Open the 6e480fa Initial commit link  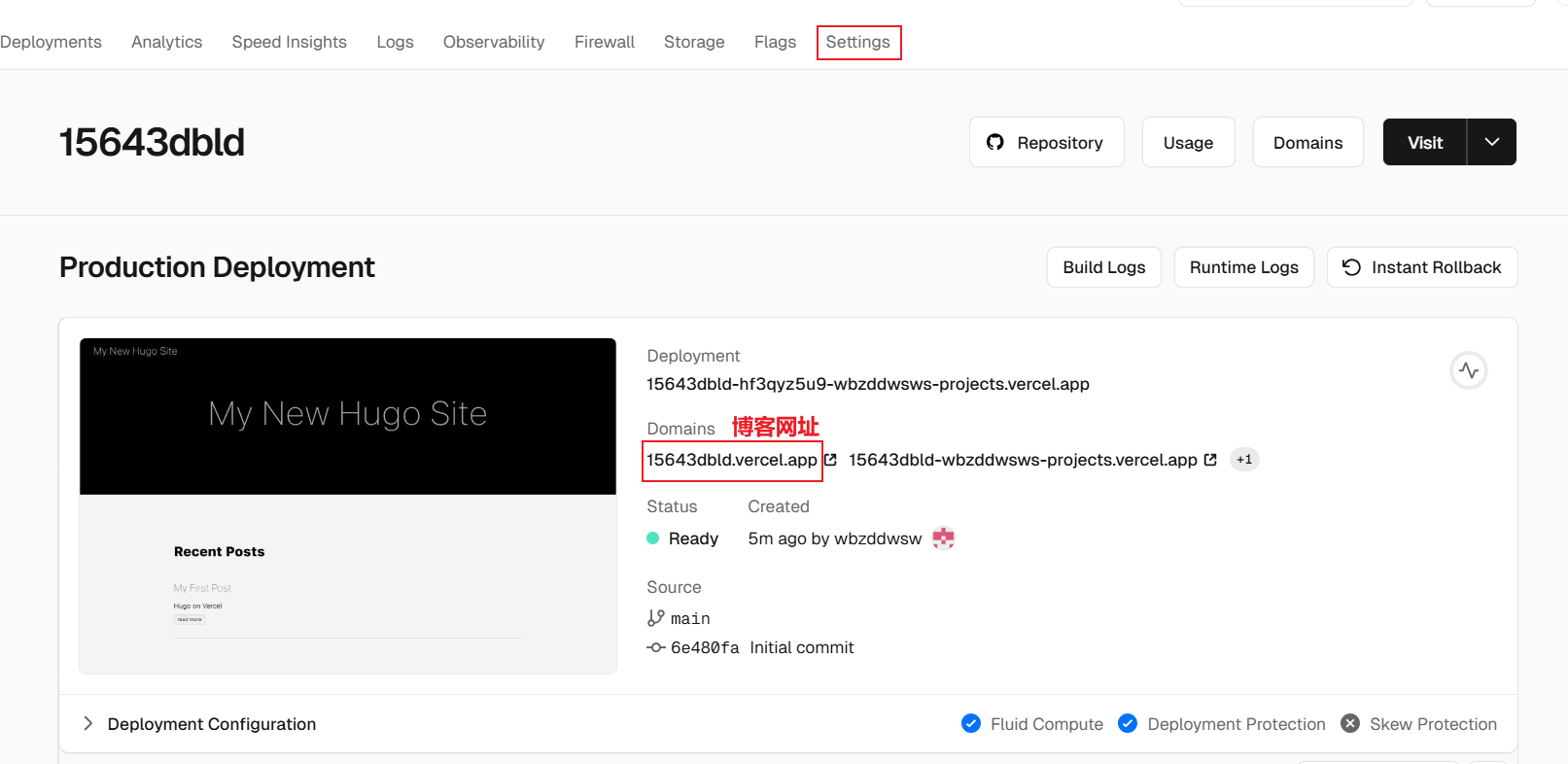click(x=762, y=647)
